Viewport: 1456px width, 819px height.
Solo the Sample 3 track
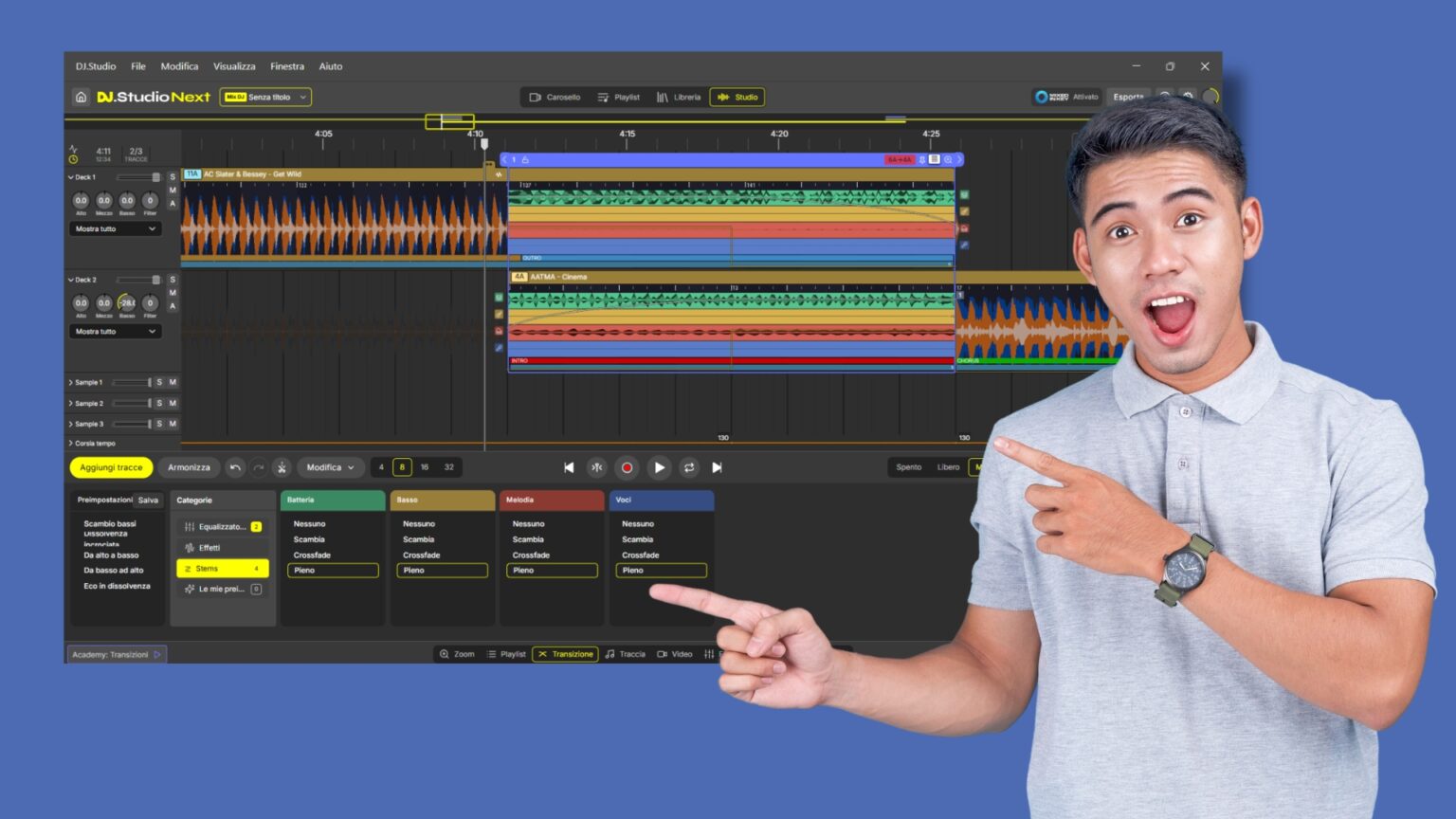coord(159,424)
